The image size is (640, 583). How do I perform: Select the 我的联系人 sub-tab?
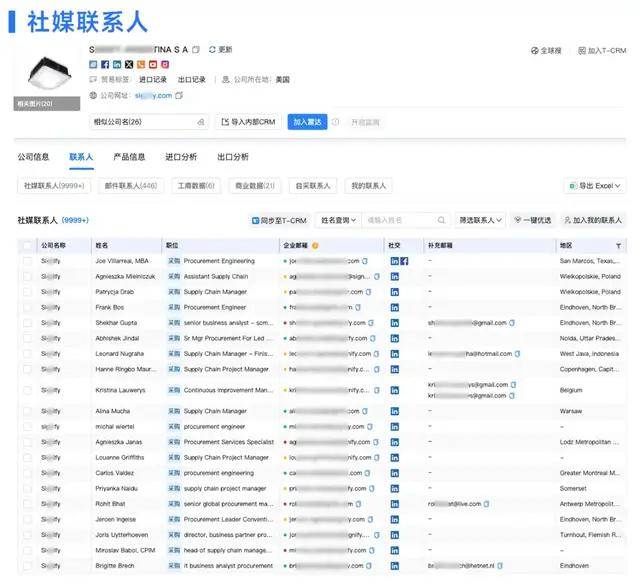pyautogui.click(x=369, y=186)
